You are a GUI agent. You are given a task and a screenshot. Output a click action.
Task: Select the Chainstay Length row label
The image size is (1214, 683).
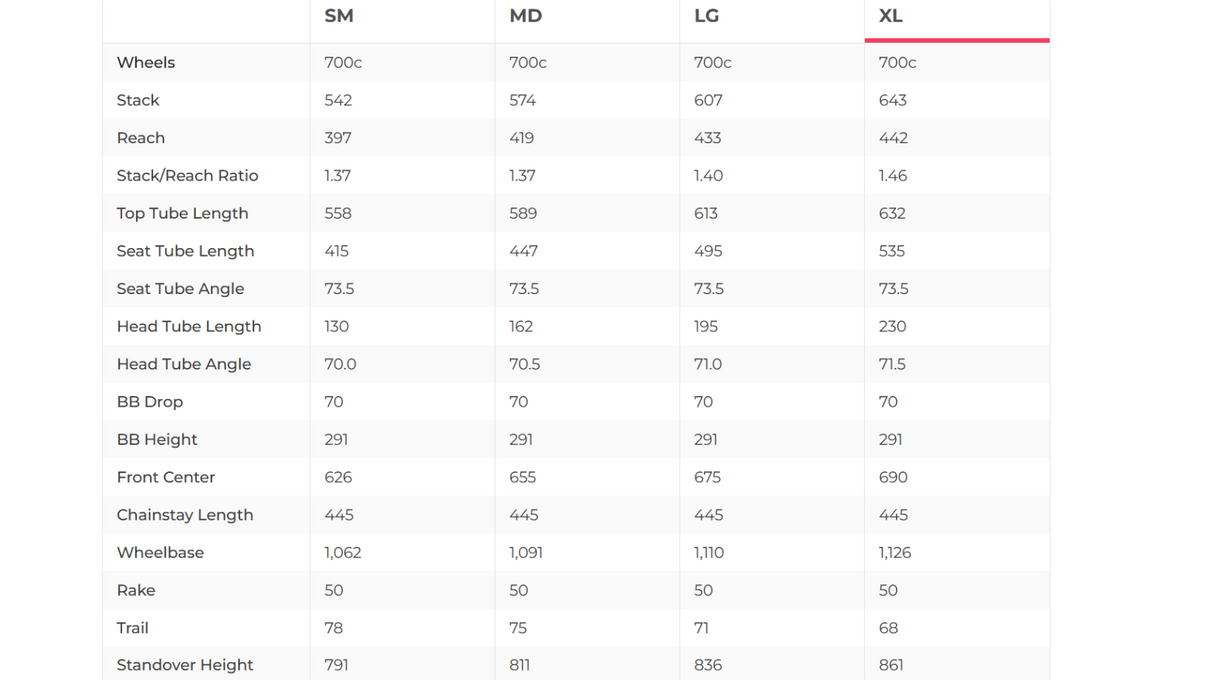point(185,515)
